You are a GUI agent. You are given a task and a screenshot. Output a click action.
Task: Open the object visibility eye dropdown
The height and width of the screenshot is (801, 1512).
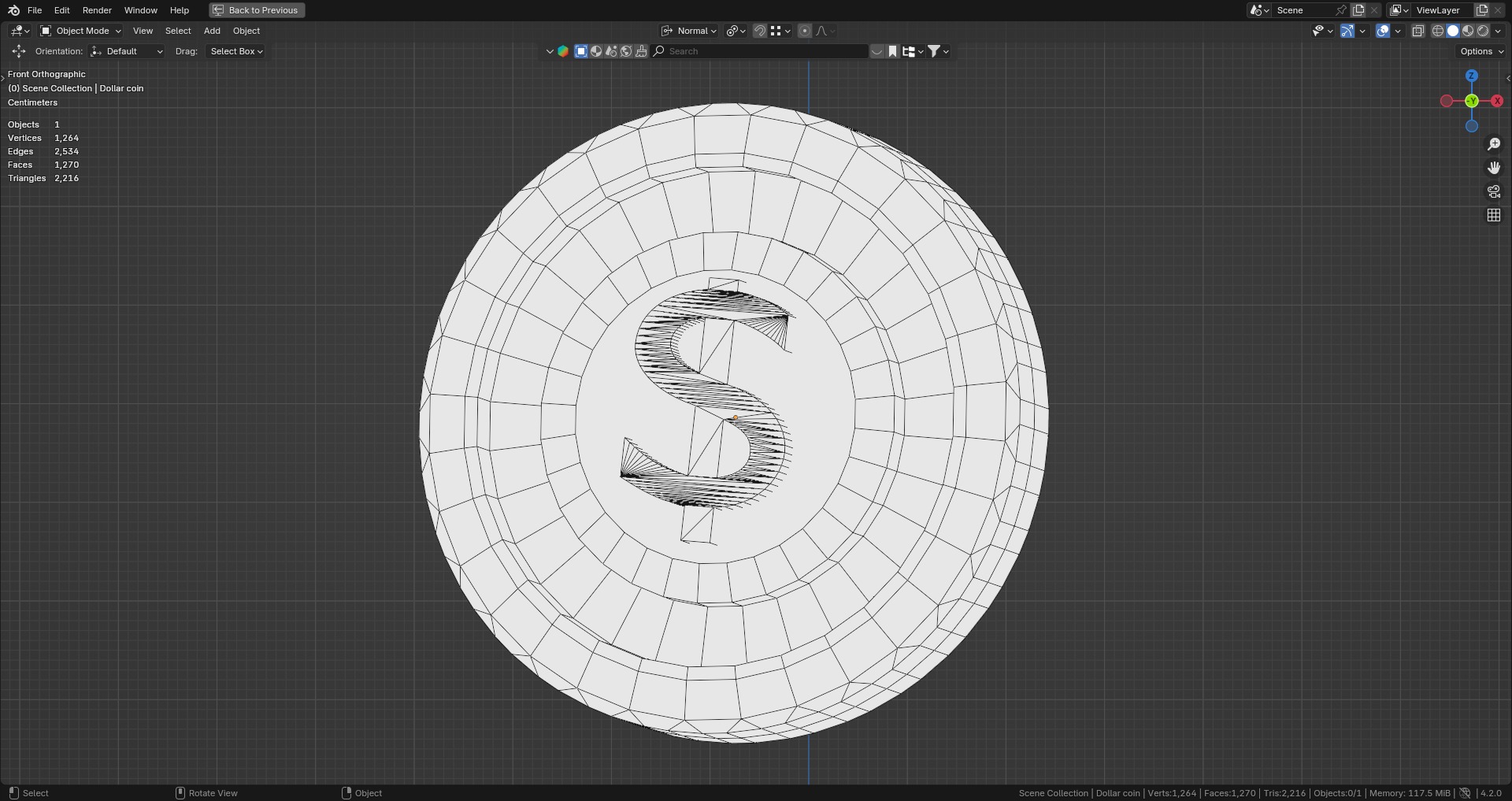coord(1322,31)
